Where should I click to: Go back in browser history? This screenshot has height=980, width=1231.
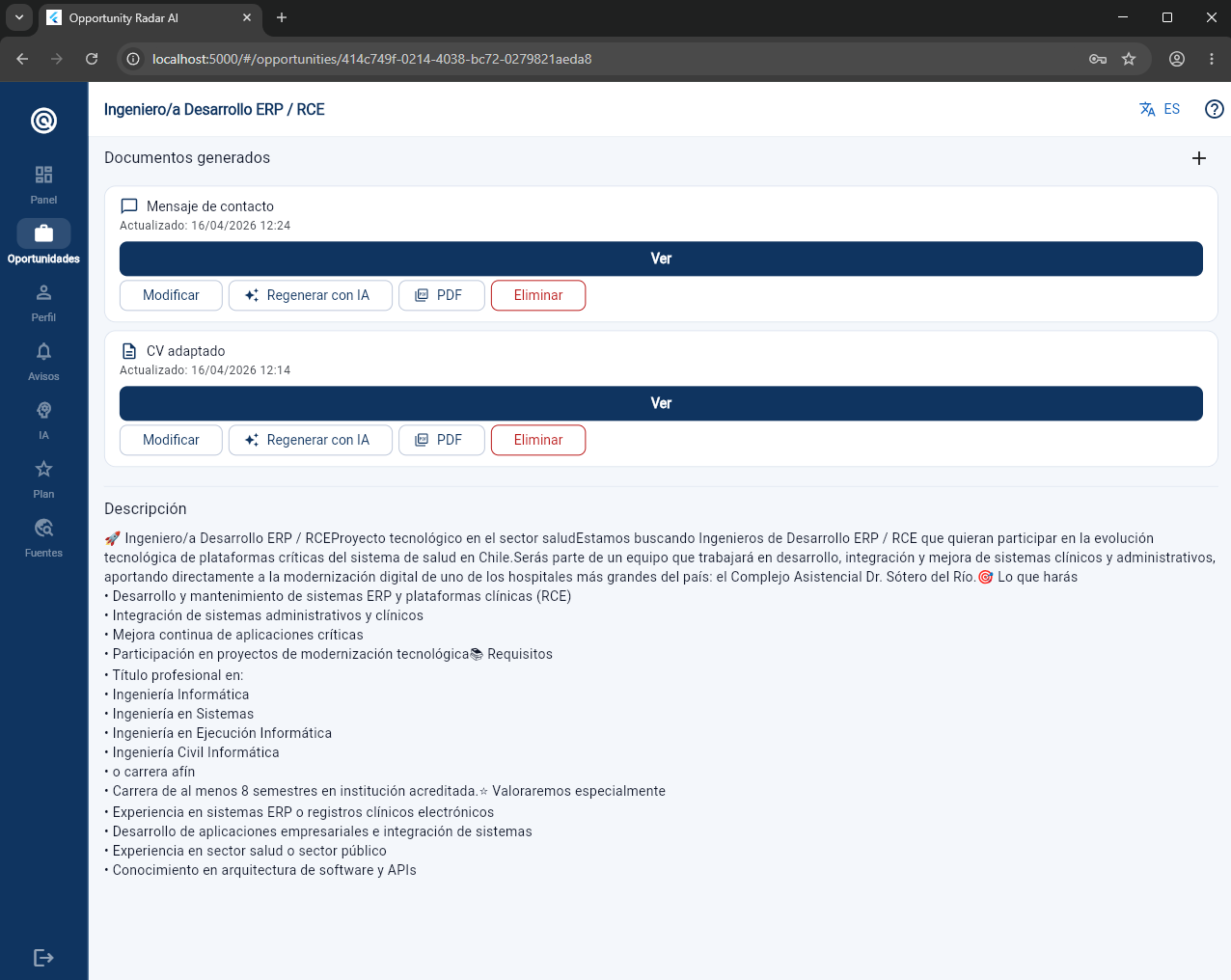point(22,59)
